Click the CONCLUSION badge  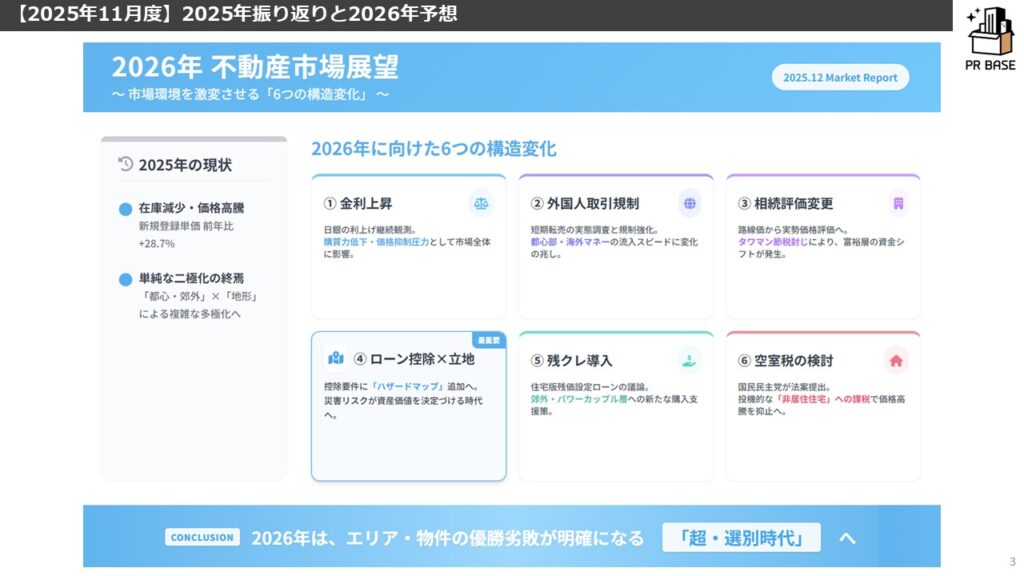[203, 538]
